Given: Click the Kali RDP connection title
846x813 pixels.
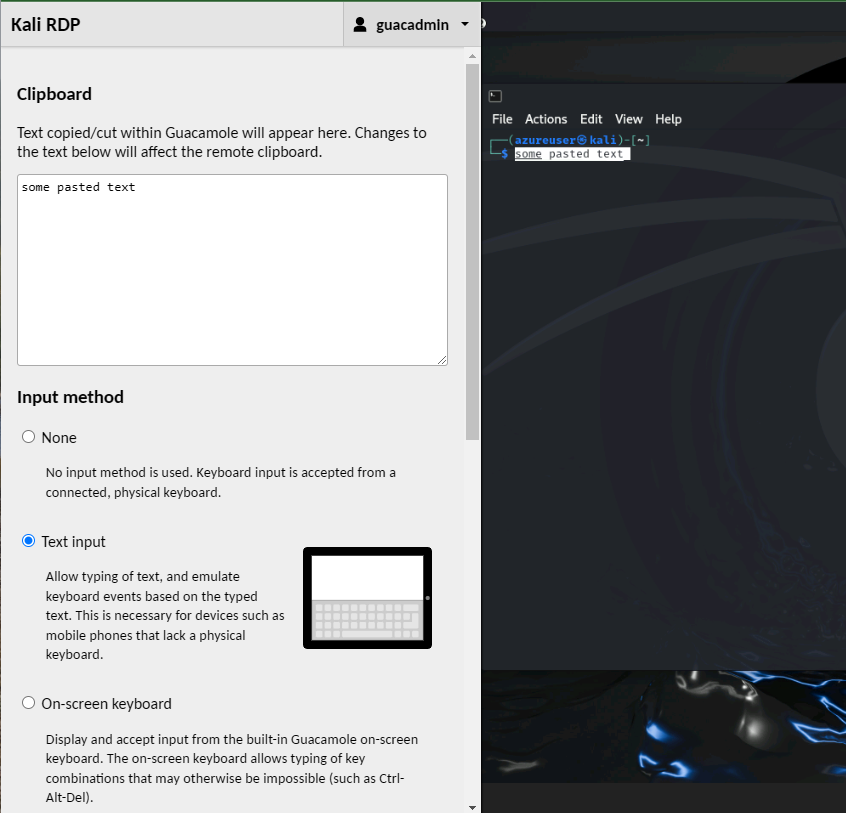Looking at the screenshot, I should pyautogui.click(x=45, y=25).
